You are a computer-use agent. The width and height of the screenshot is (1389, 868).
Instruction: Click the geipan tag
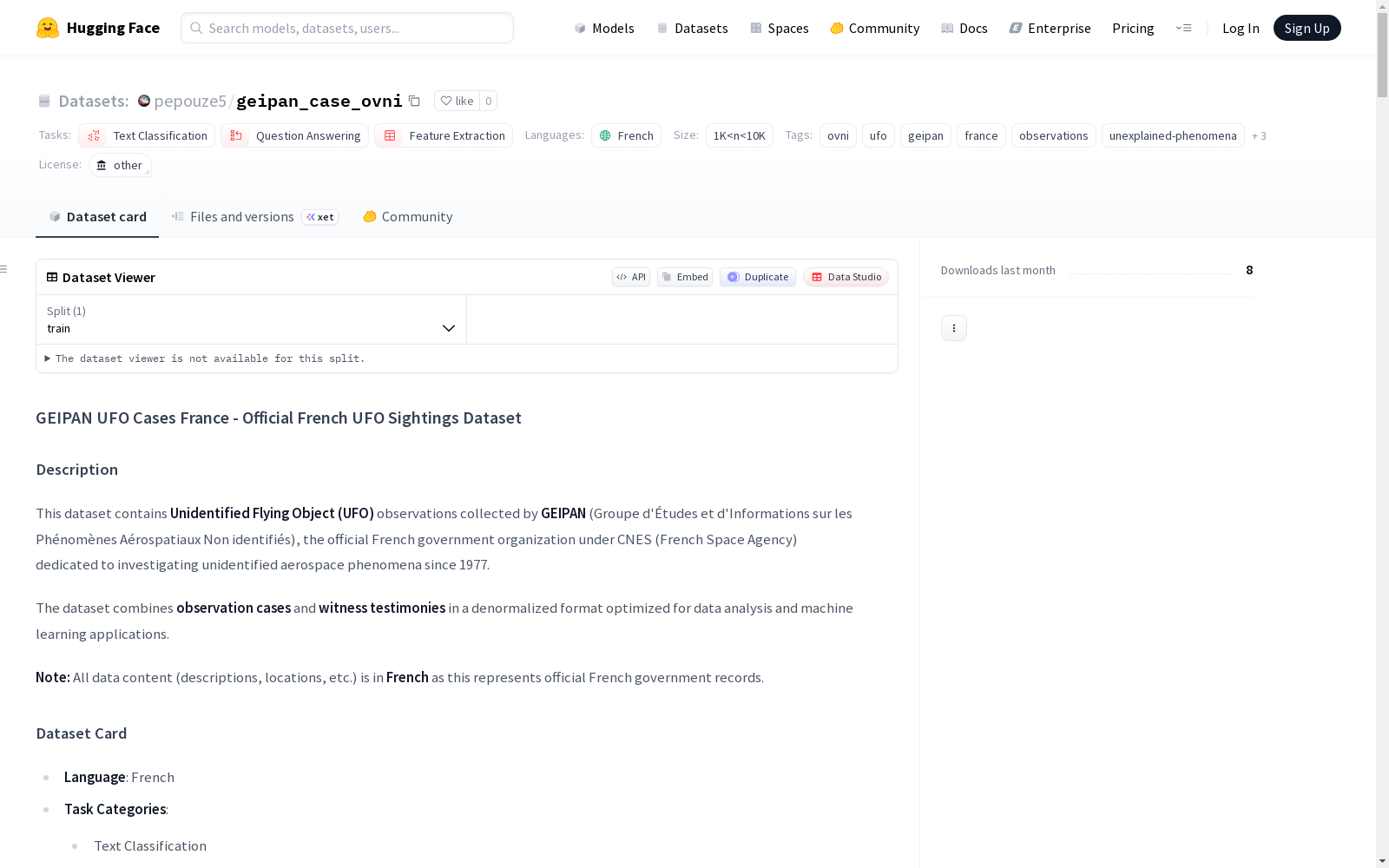925,135
